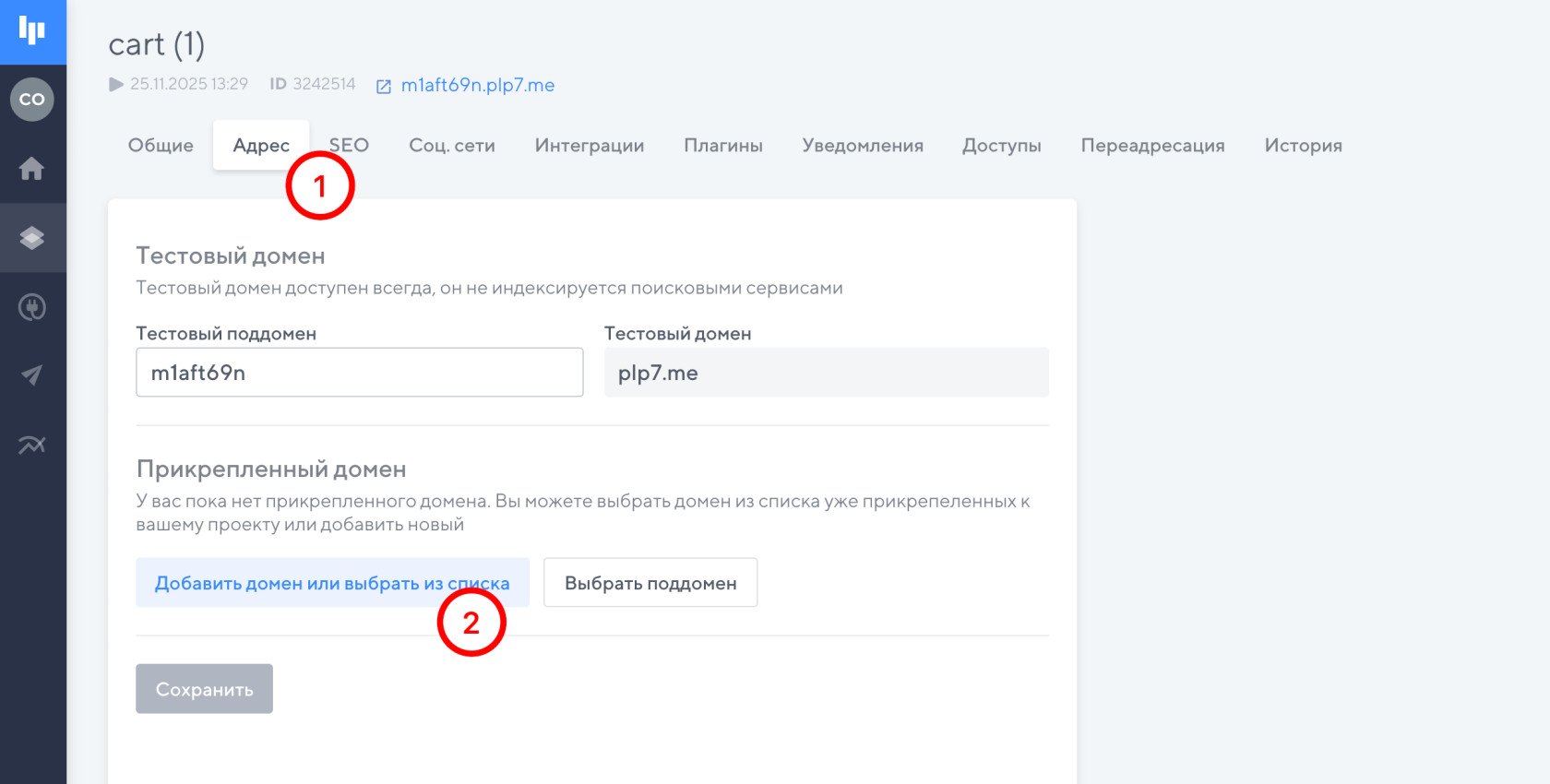Open the Переадресация tab
This screenshot has height=784, width=1550.
1152,146
